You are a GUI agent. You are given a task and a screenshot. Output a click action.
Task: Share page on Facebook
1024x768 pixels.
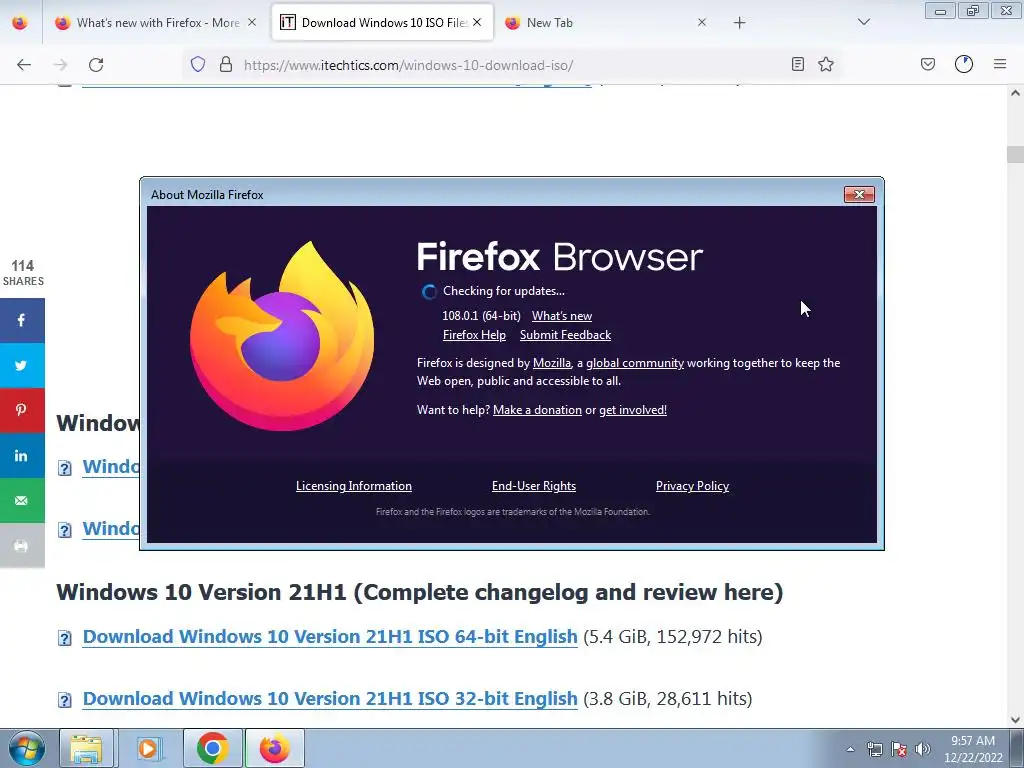(x=22, y=321)
